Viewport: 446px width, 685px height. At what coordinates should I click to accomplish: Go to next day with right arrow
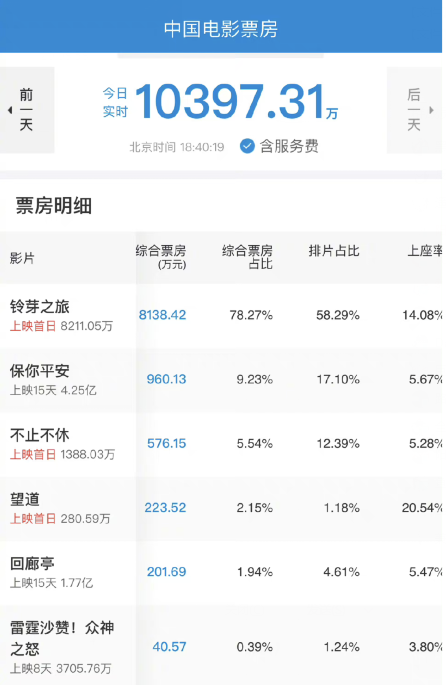pos(432,110)
